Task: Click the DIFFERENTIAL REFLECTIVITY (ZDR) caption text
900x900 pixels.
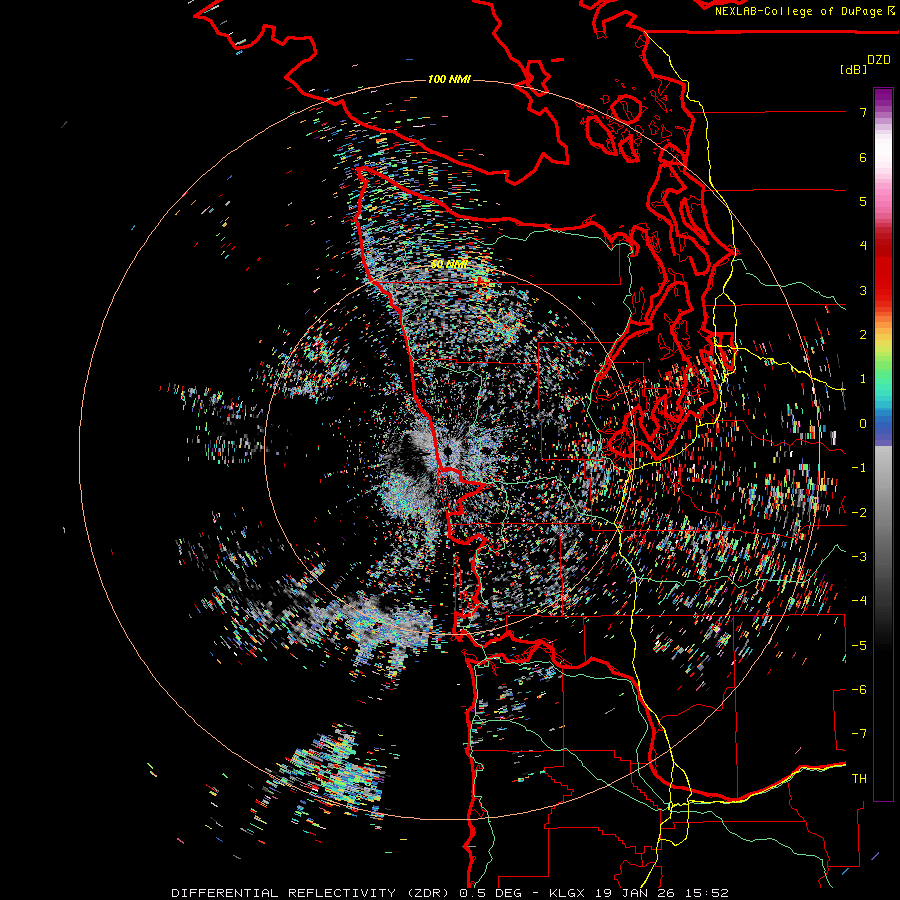Action: click(312, 893)
